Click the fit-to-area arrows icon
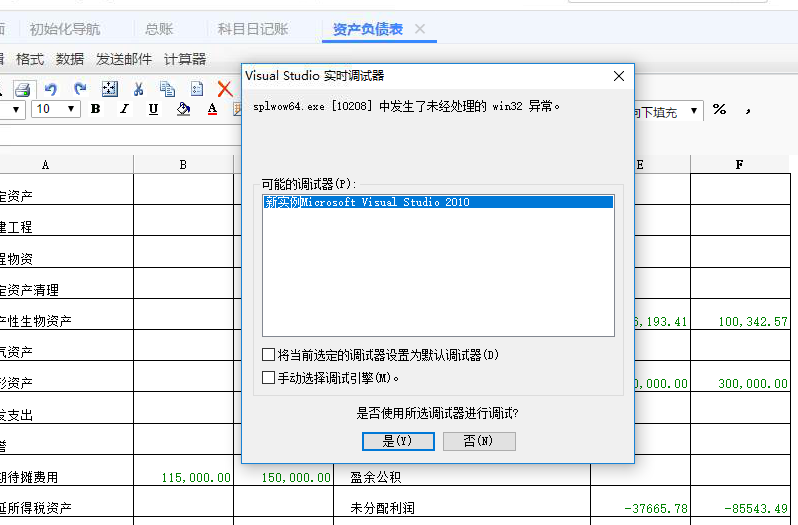Image resolution: width=798 pixels, height=525 pixels. 109,89
